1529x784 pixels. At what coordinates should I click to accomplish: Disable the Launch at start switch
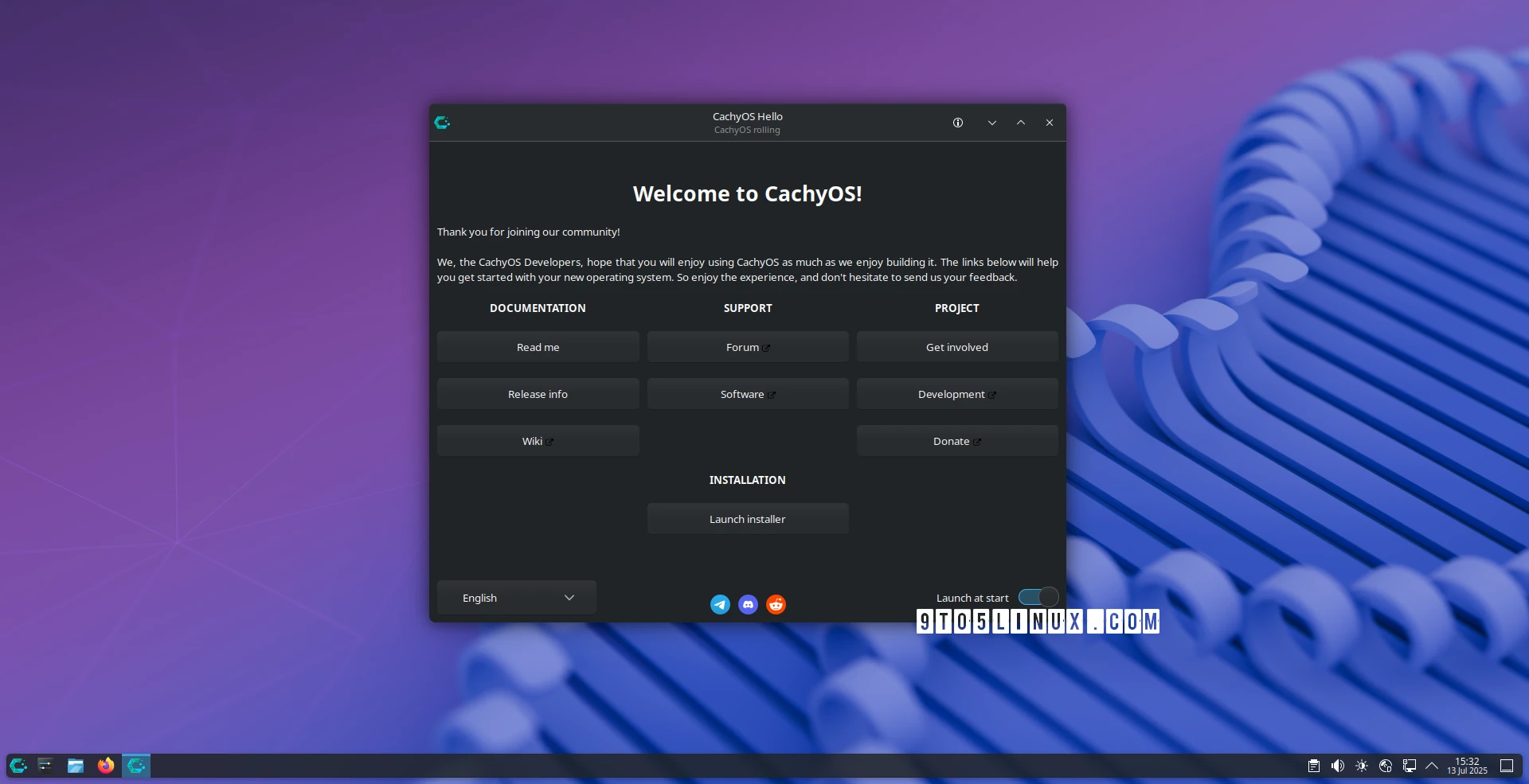(1038, 597)
